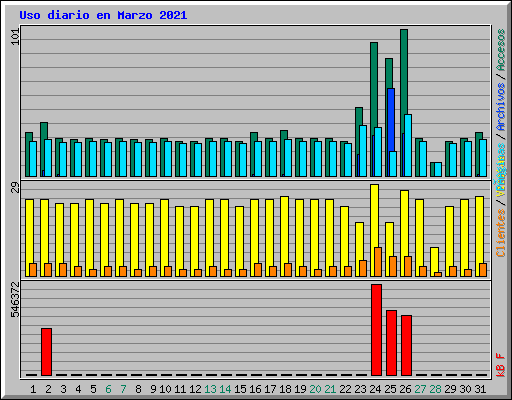Click the day 13 label on the axis

[x=210, y=389]
